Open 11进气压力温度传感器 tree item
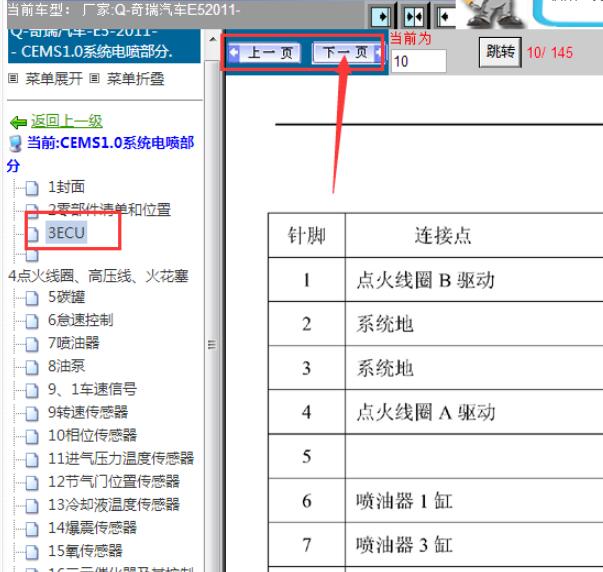 point(121,458)
